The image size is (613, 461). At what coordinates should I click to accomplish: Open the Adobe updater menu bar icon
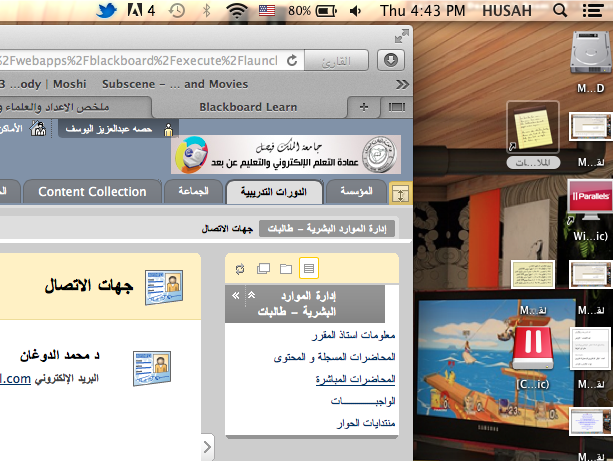[x=141, y=10]
